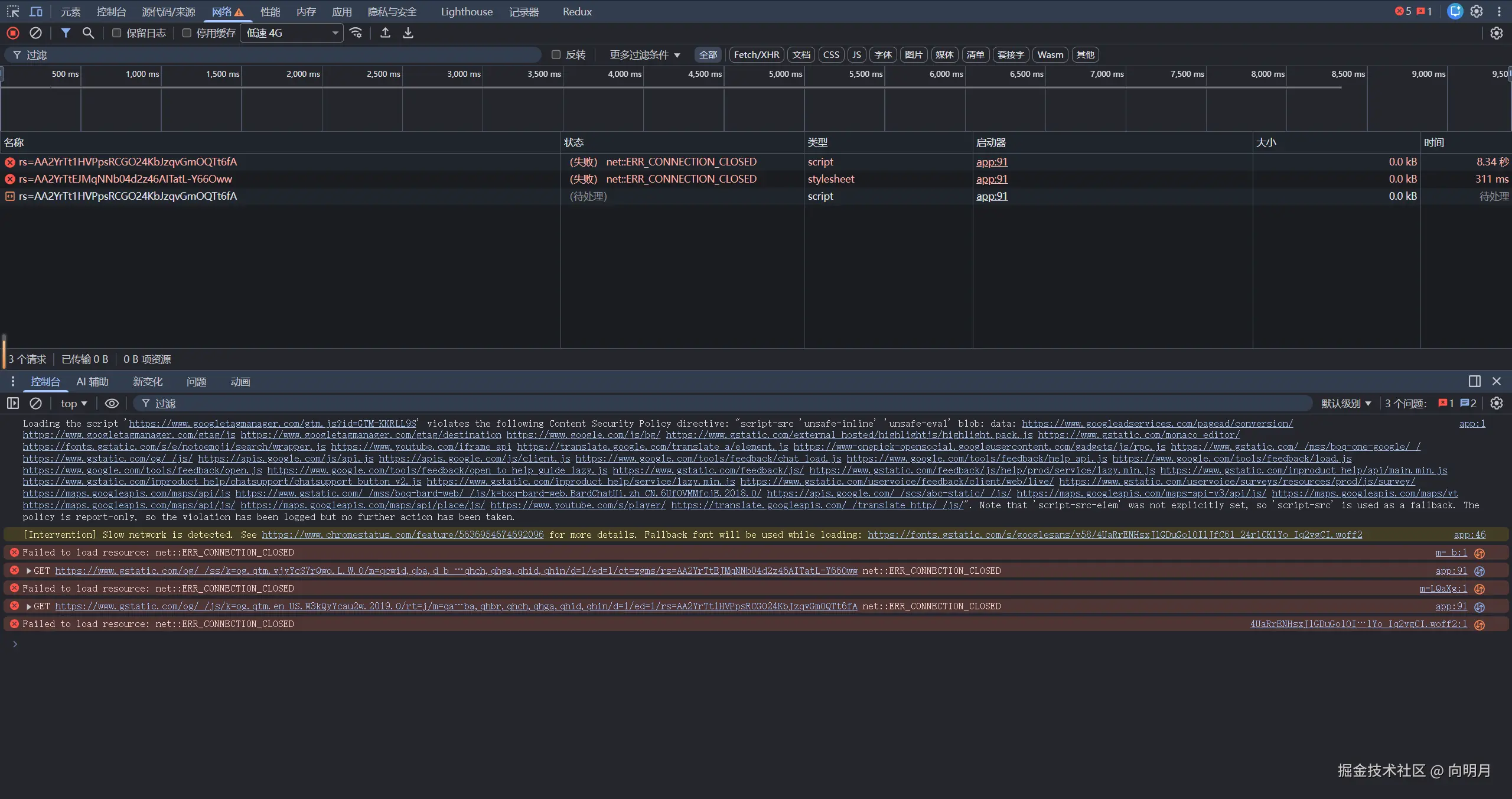The image size is (1512, 799).
Task: Open console settings gear icon
Action: click(x=1496, y=403)
